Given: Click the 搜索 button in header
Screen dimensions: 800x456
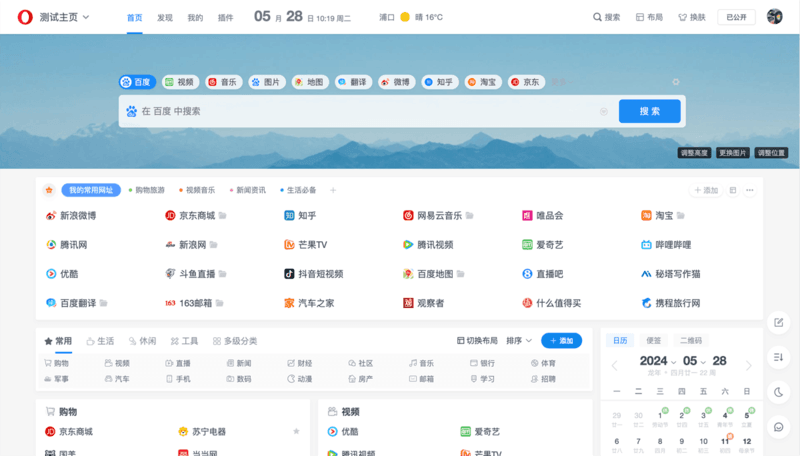Looking at the screenshot, I should [607, 17].
